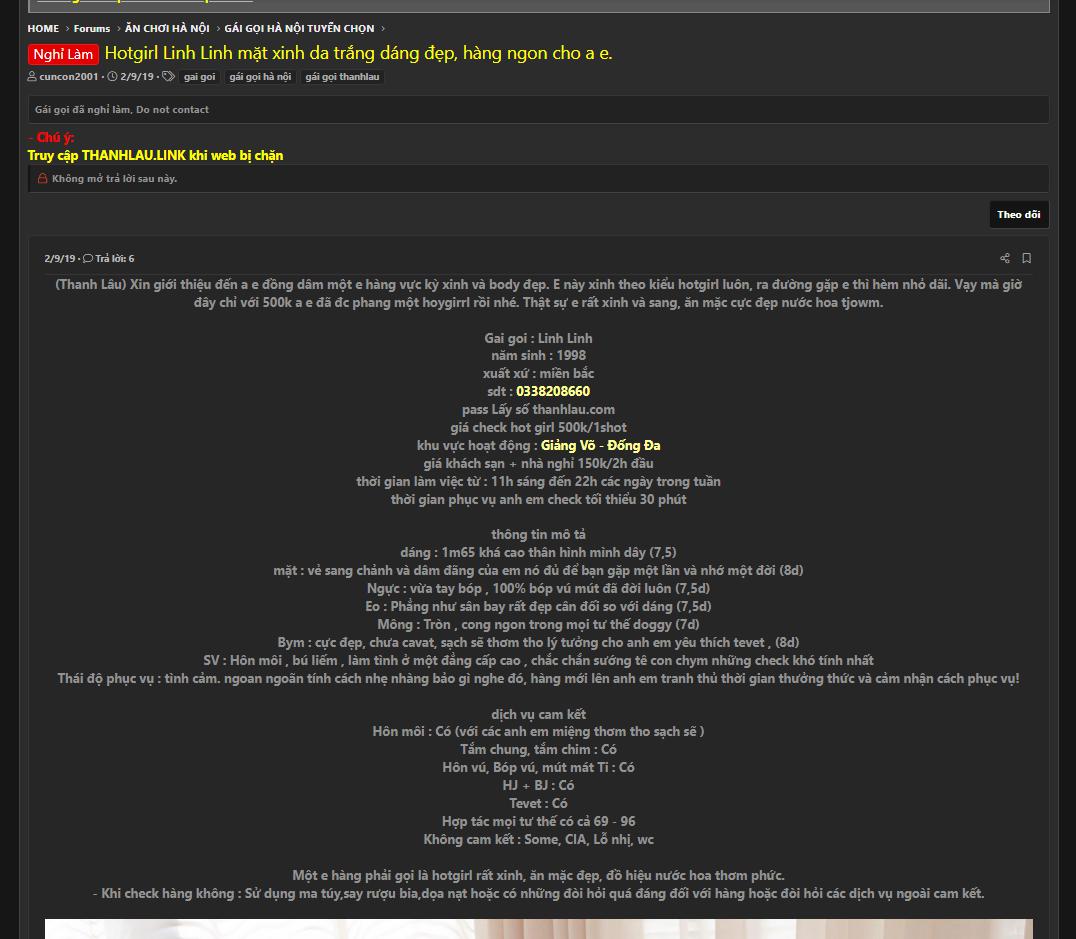This screenshot has width=1076, height=939.
Task: Click the red Nghỉ Làm prefix label
Action: (x=64, y=54)
